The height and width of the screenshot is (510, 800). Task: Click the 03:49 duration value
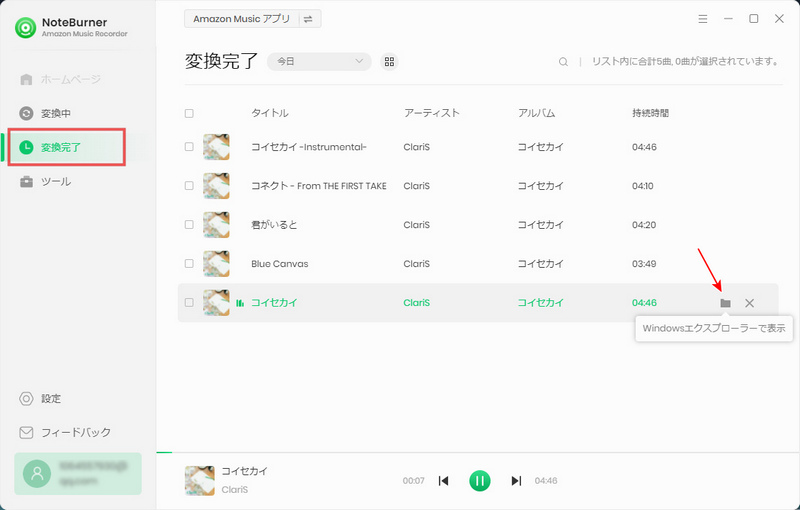[x=644, y=264]
